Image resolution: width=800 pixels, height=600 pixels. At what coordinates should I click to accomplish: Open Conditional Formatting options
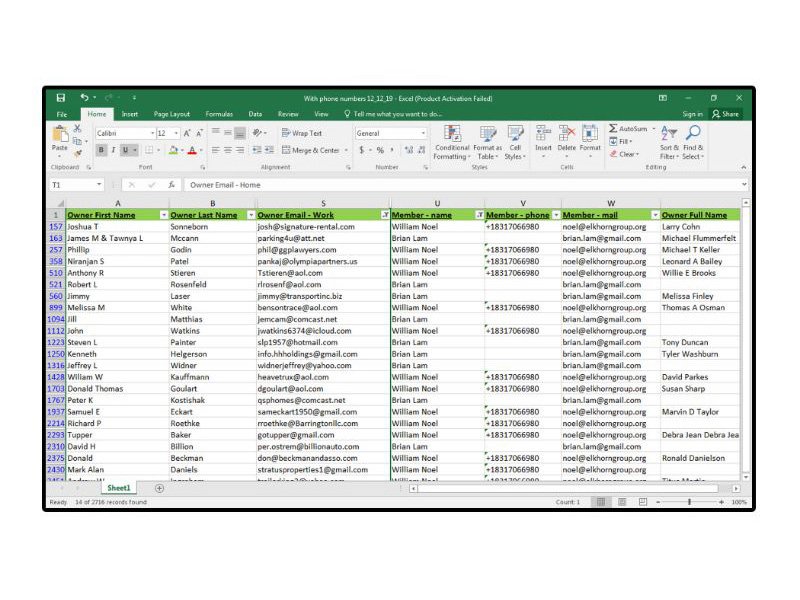[x=452, y=141]
